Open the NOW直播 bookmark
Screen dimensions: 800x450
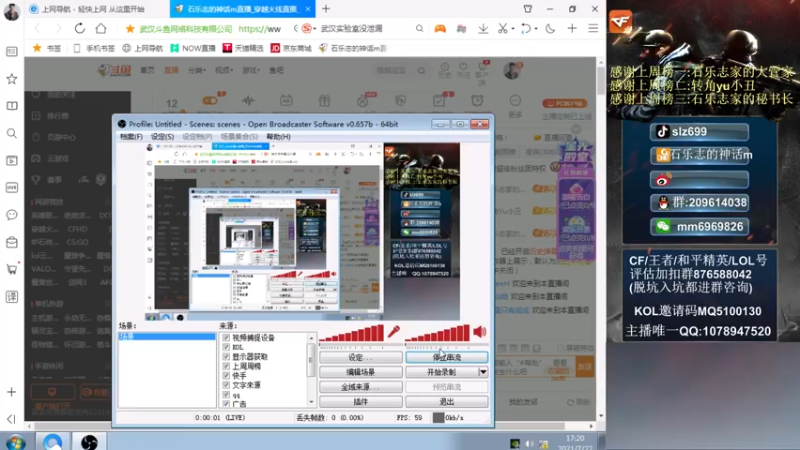[193, 48]
